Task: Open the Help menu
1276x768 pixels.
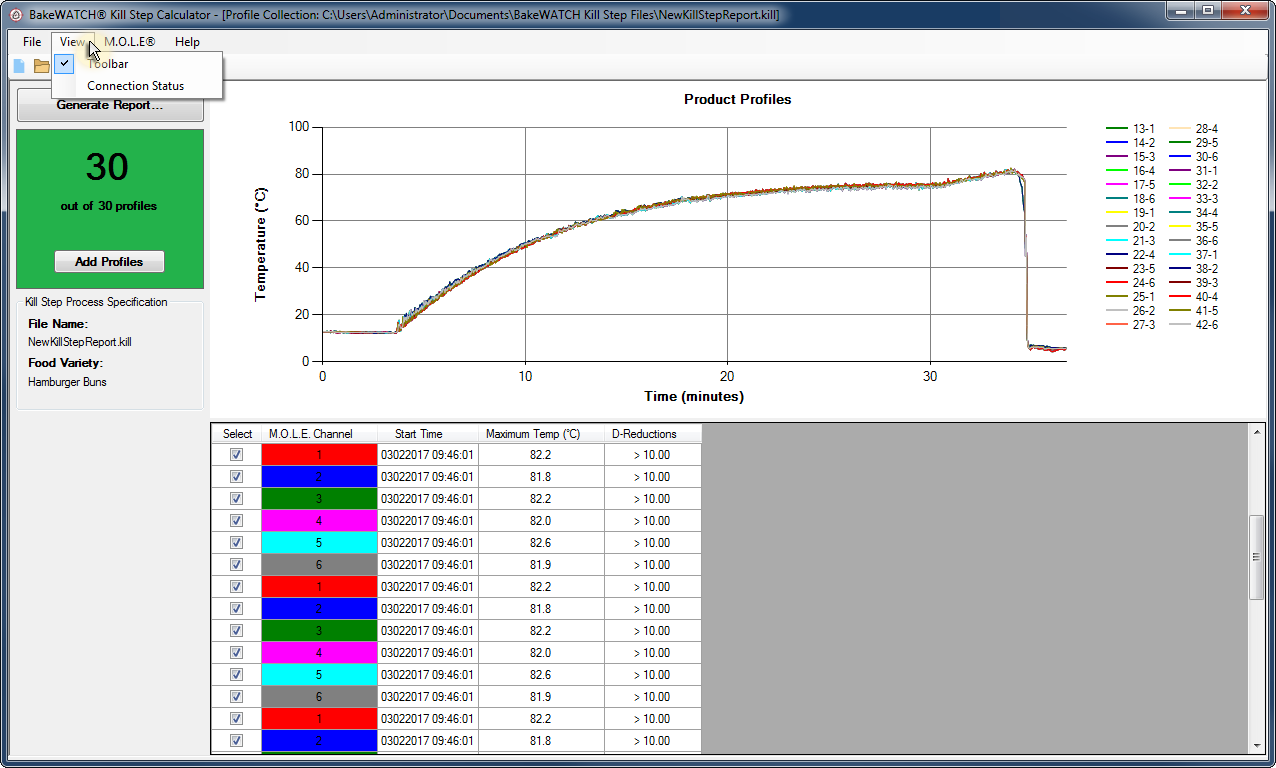Action: pos(187,42)
